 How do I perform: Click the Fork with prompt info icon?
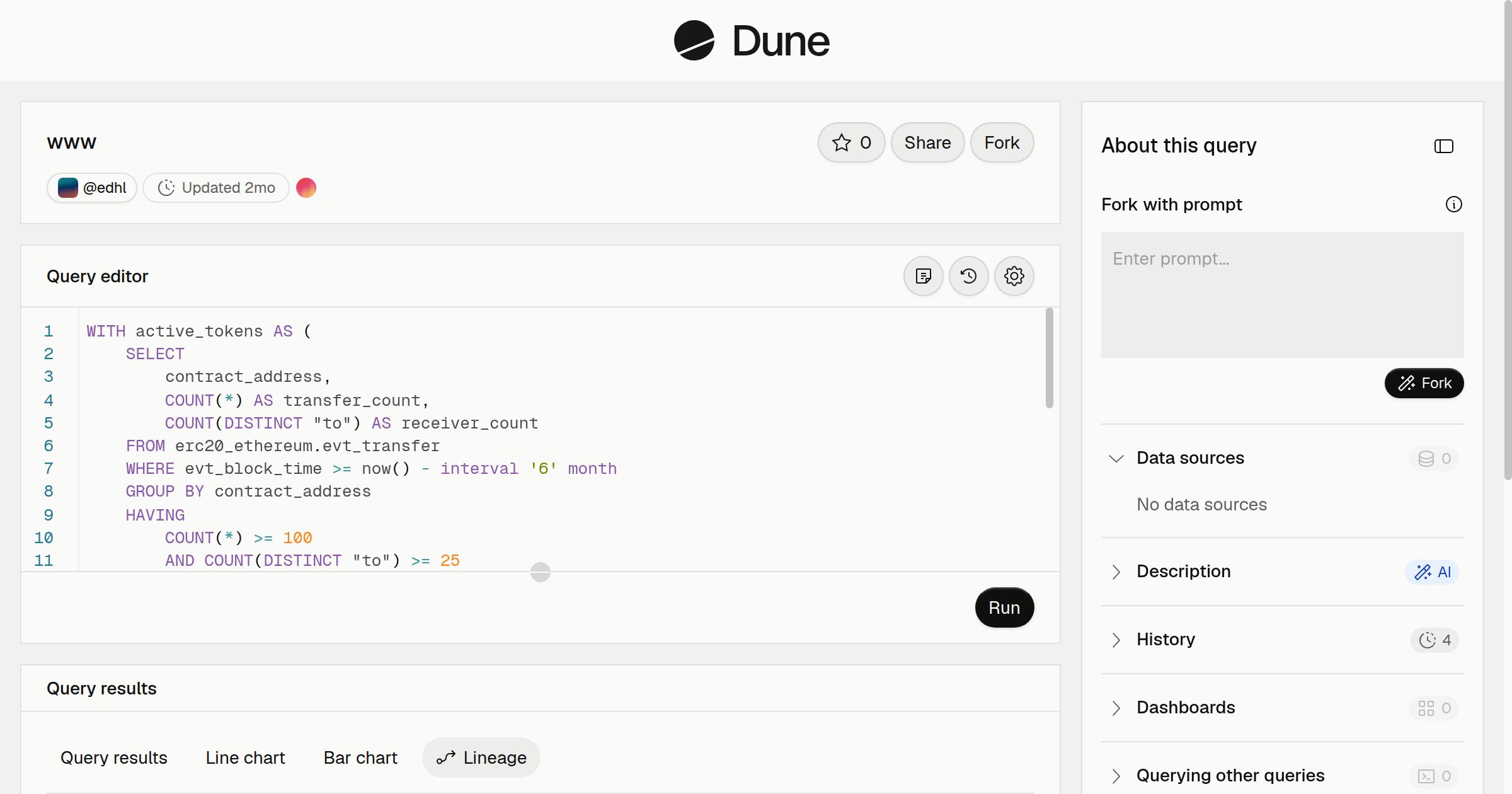(1454, 204)
